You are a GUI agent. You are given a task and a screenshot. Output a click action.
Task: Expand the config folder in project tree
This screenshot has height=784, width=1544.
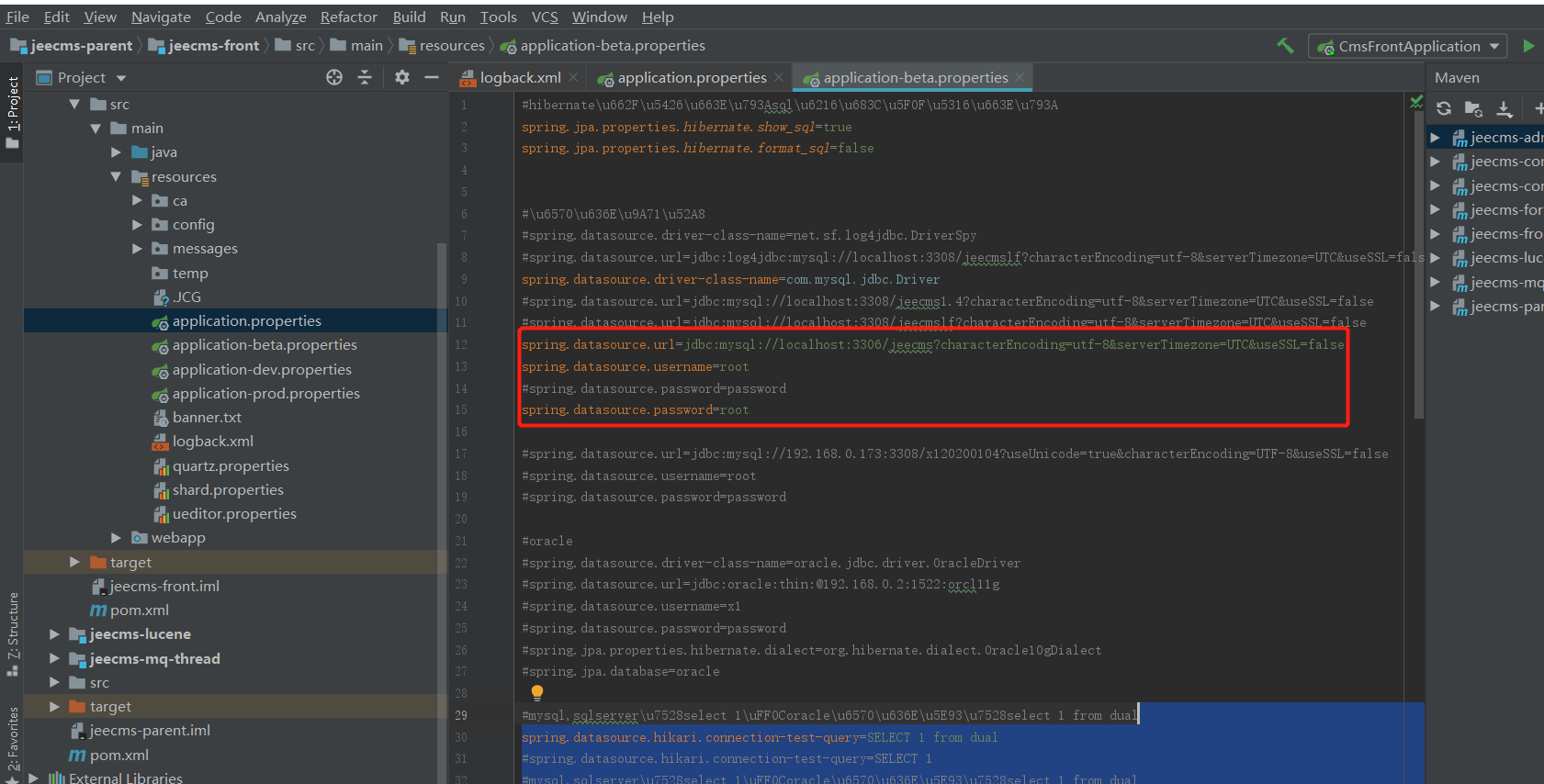(x=138, y=225)
